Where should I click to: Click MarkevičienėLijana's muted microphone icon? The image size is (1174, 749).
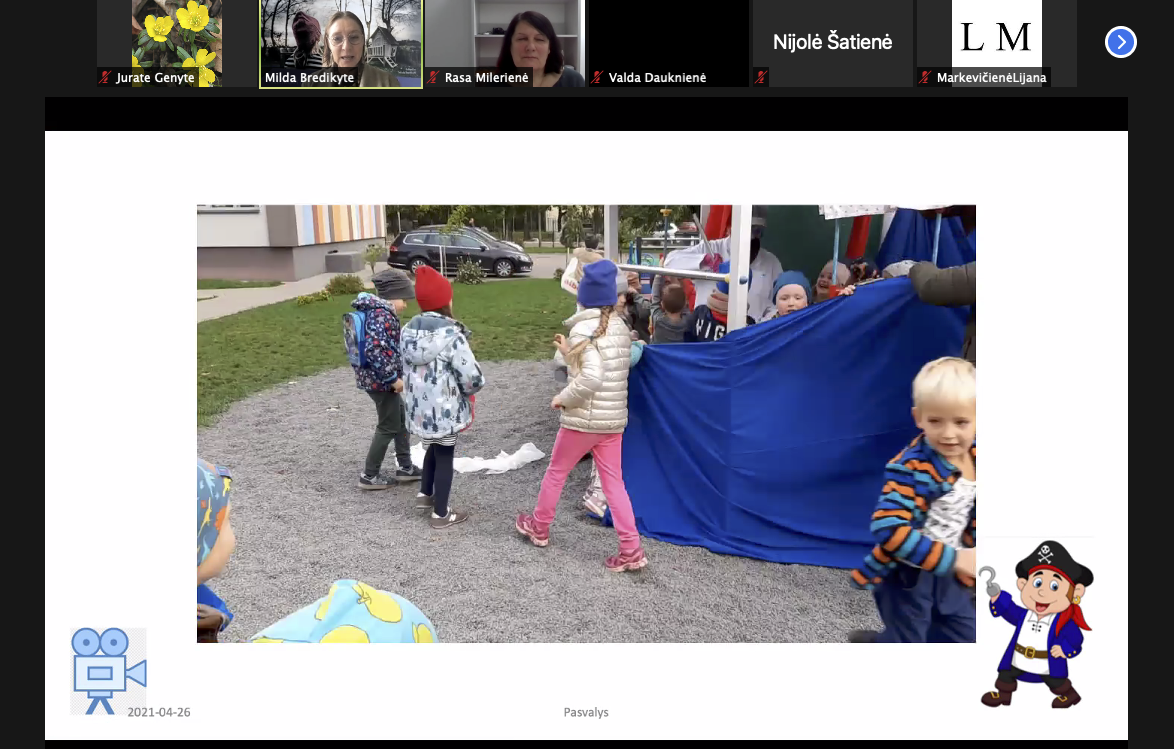pyautogui.click(x=925, y=77)
